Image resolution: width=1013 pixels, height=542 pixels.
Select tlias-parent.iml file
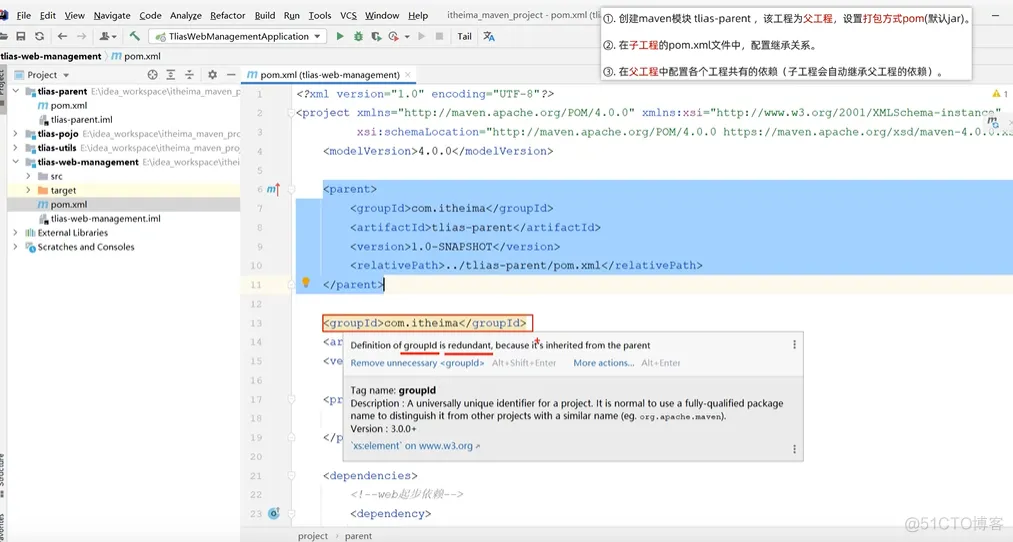pos(76,120)
